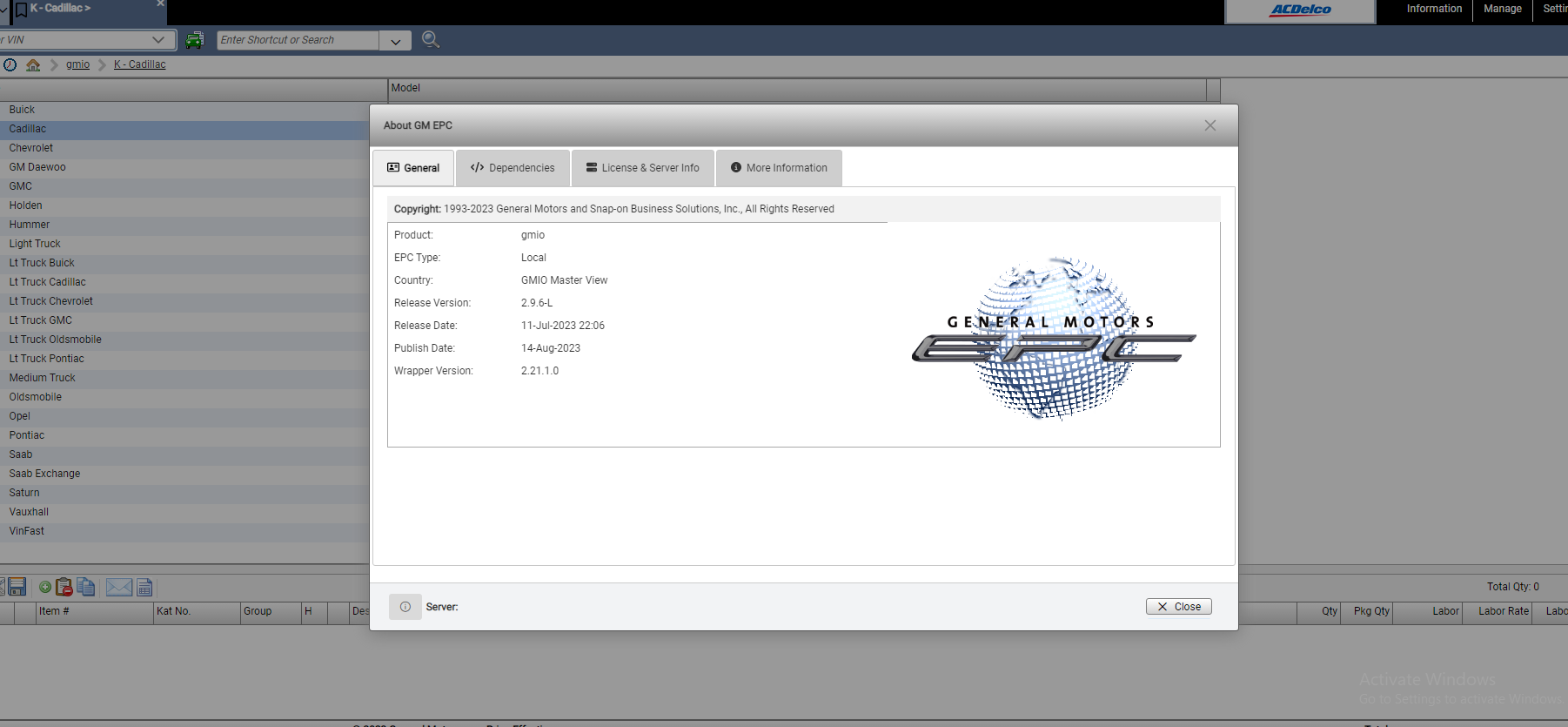Follow the K - Cadillac breadcrumb link
Image resolution: width=1568 pixels, height=727 pixels.
coord(139,64)
